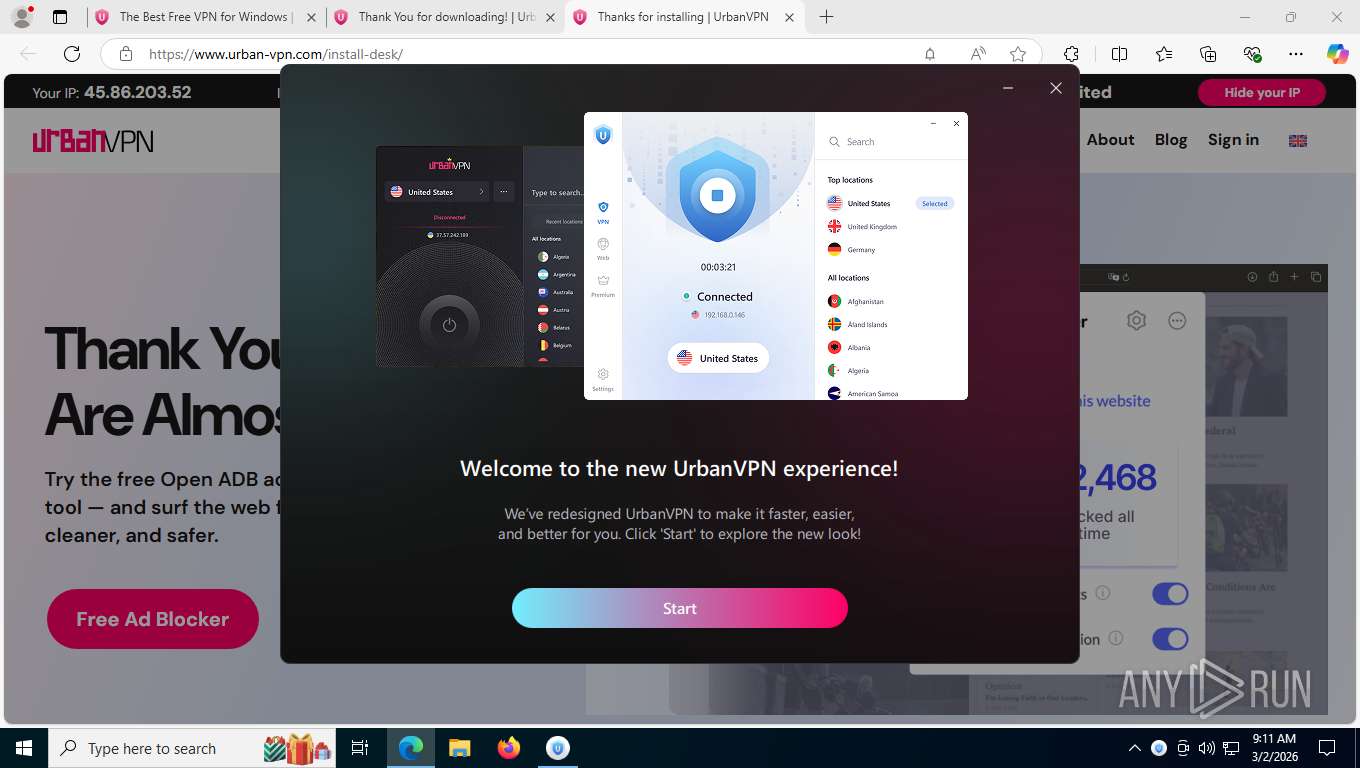Open the Copilot sidebar
The image size is (1360, 768).
1338,54
